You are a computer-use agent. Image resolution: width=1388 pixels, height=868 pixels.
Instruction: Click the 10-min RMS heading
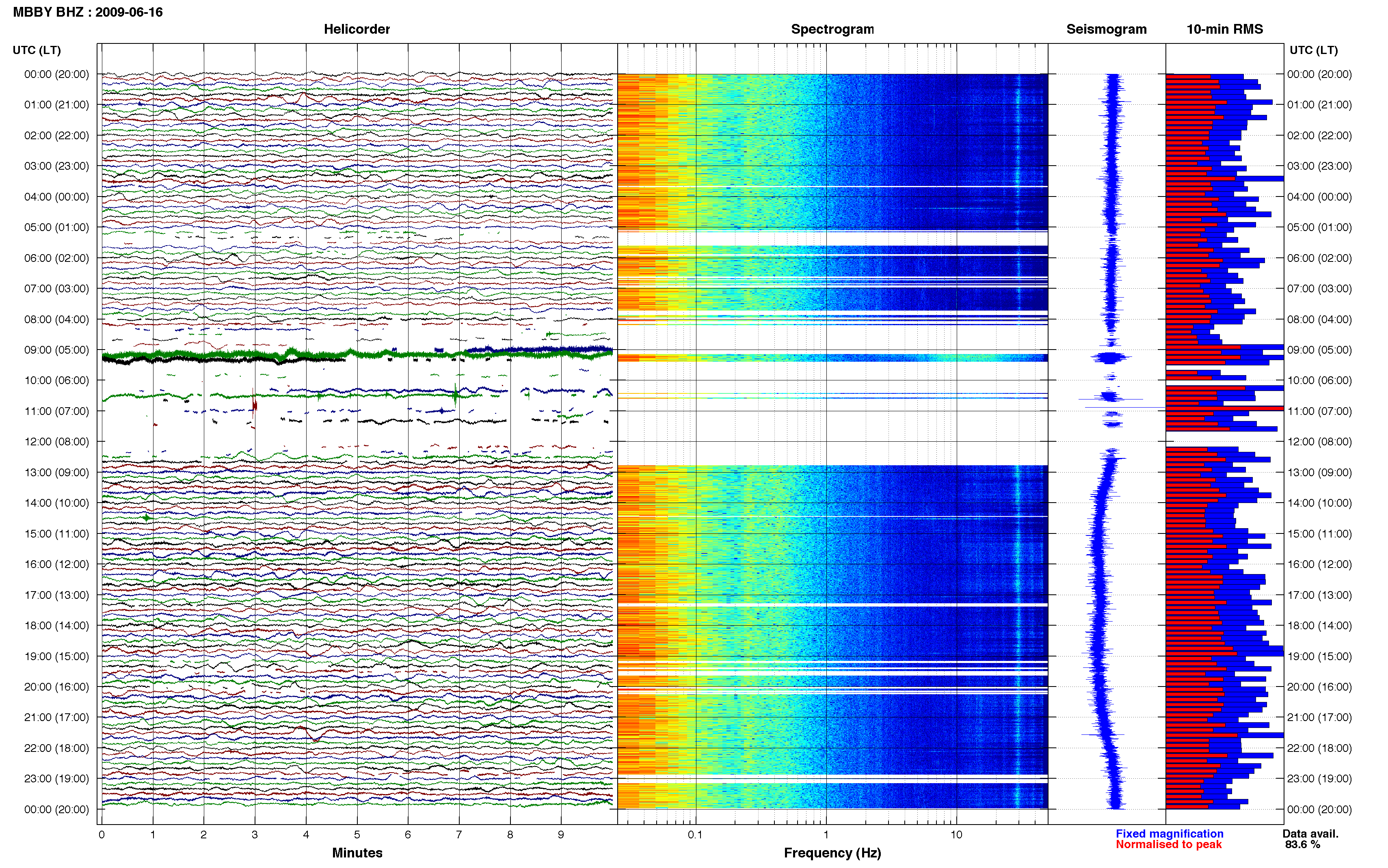[1224, 29]
